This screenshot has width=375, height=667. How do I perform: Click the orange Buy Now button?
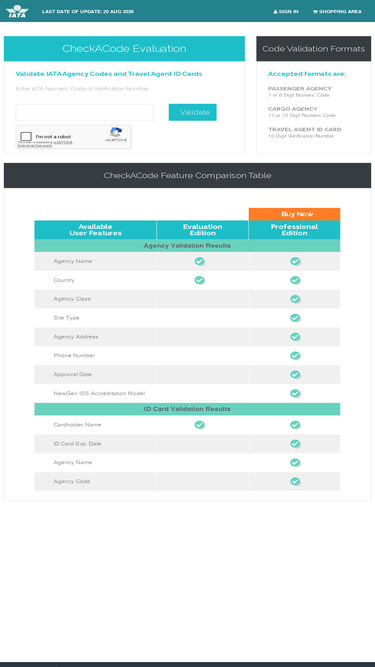point(294,214)
